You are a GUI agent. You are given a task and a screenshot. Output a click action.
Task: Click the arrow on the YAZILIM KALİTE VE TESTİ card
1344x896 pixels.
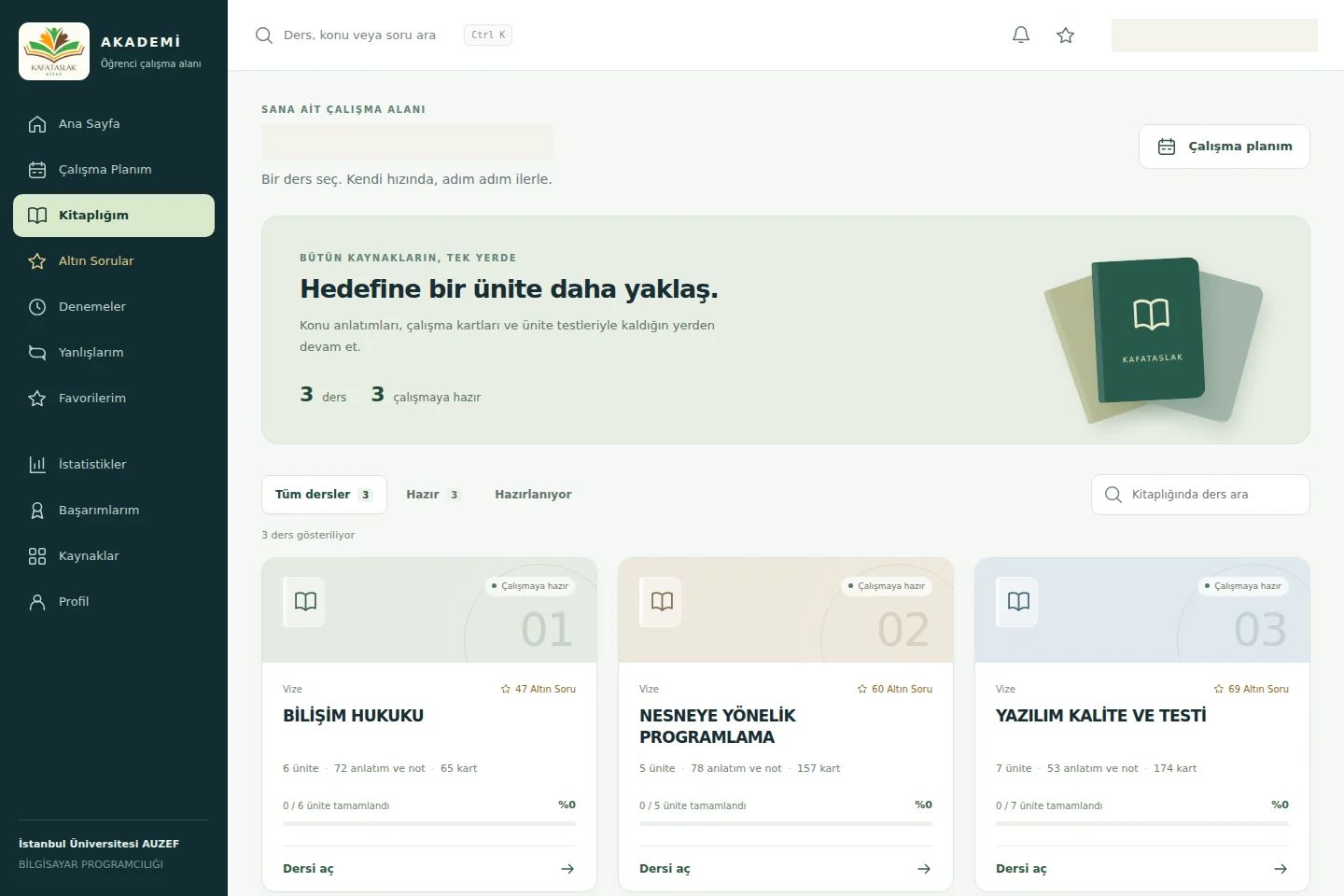1281,869
